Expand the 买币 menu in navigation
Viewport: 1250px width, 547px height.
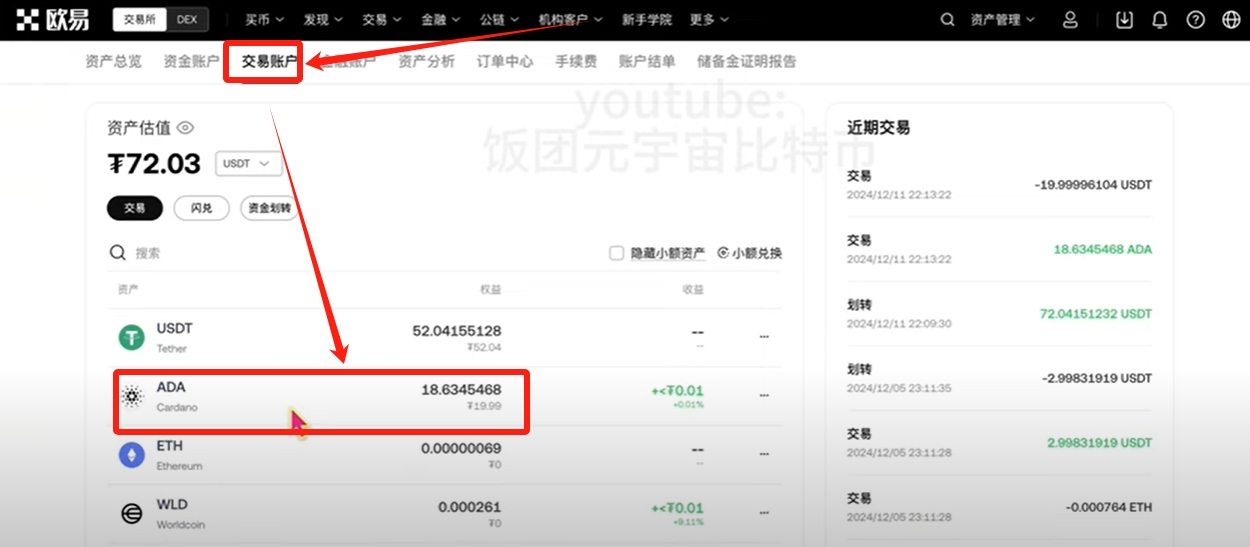pyautogui.click(x=265, y=20)
